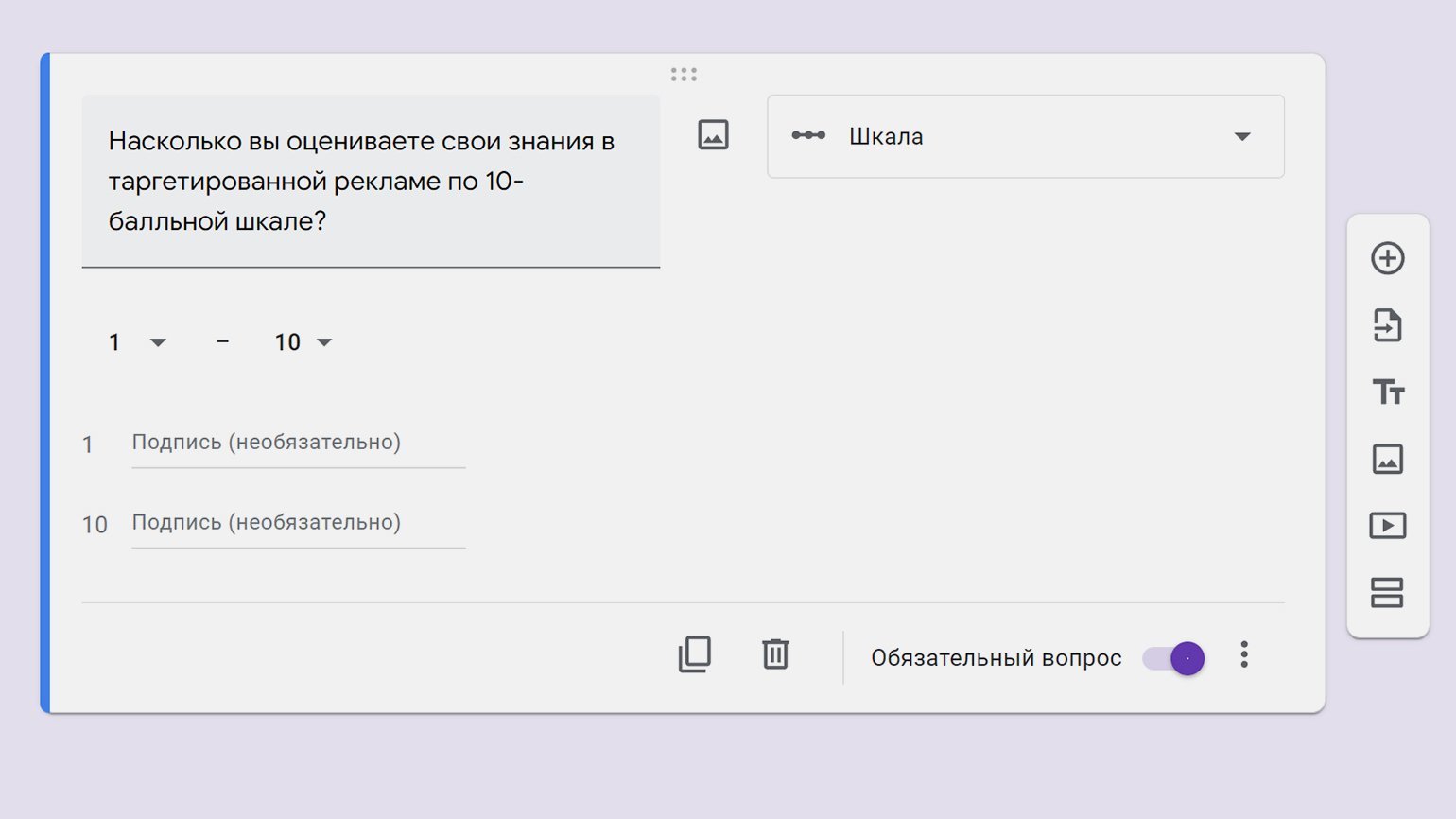Open the scale minimum value dropdown showing 1
Image resolution: width=1456 pixels, height=819 pixels.
(137, 342)
